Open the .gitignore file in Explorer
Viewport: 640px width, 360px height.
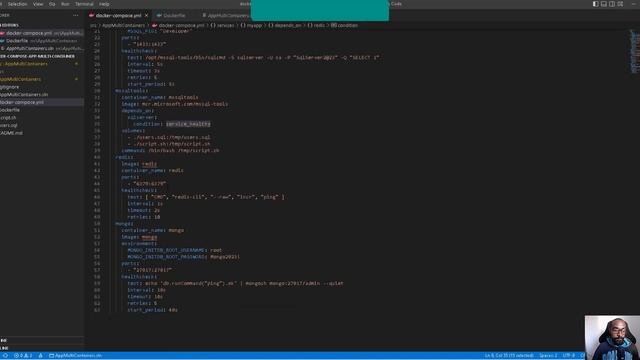[42, 87]
